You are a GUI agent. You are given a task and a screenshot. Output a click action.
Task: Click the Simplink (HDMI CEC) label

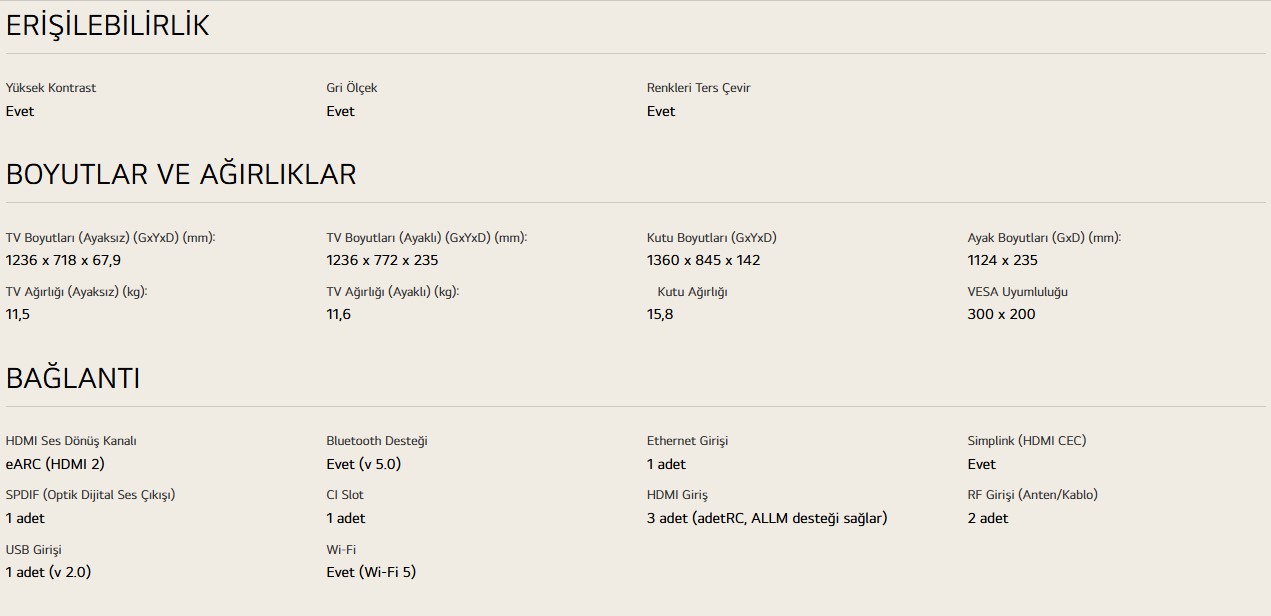1026,441
